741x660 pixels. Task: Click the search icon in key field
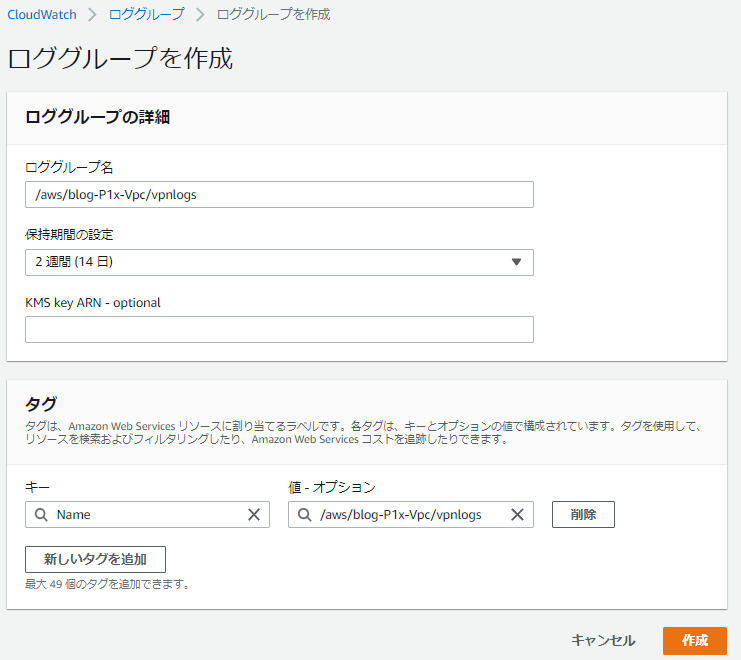[41, 514]
